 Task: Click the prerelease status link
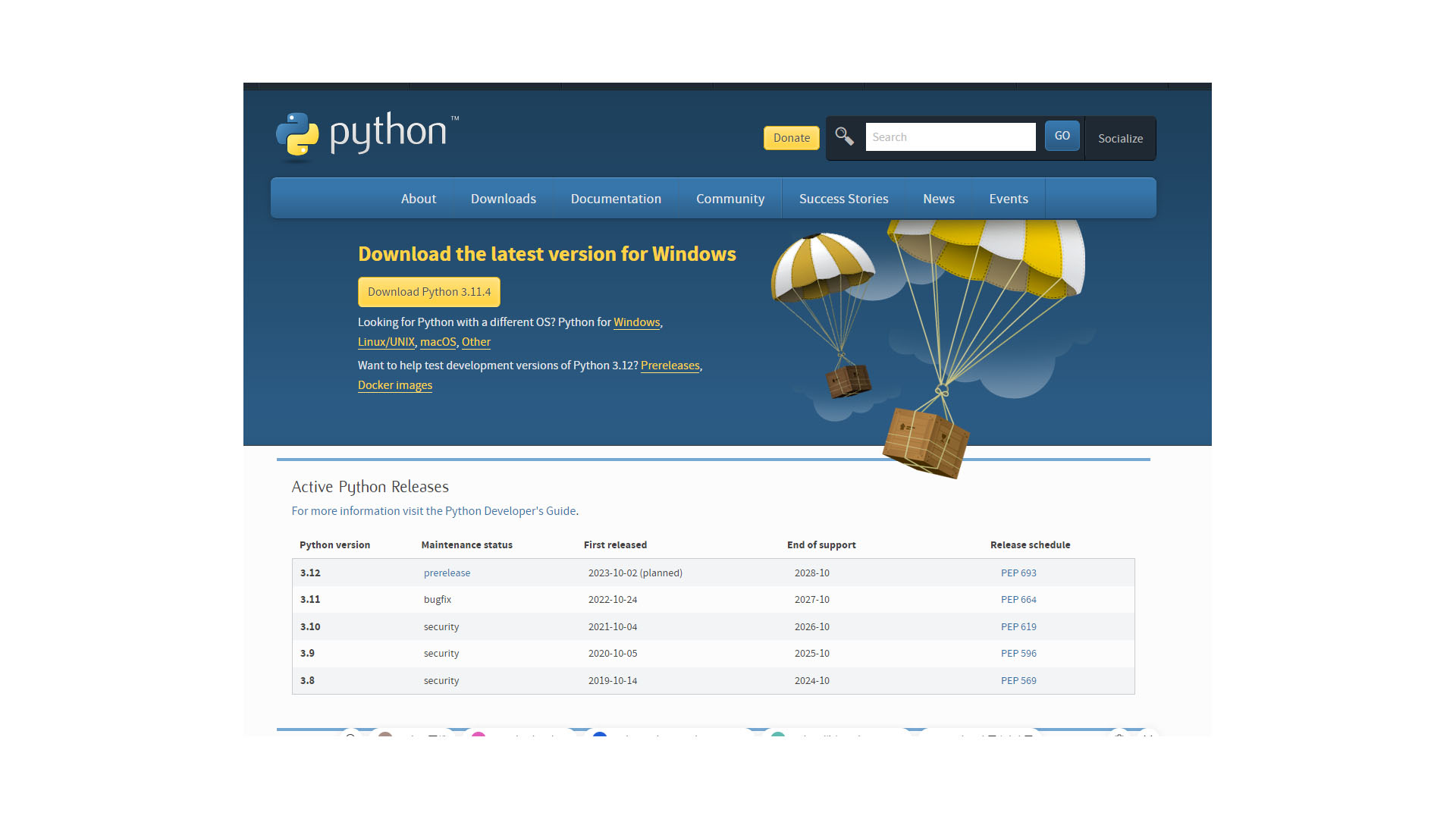(x=447, y=573)
